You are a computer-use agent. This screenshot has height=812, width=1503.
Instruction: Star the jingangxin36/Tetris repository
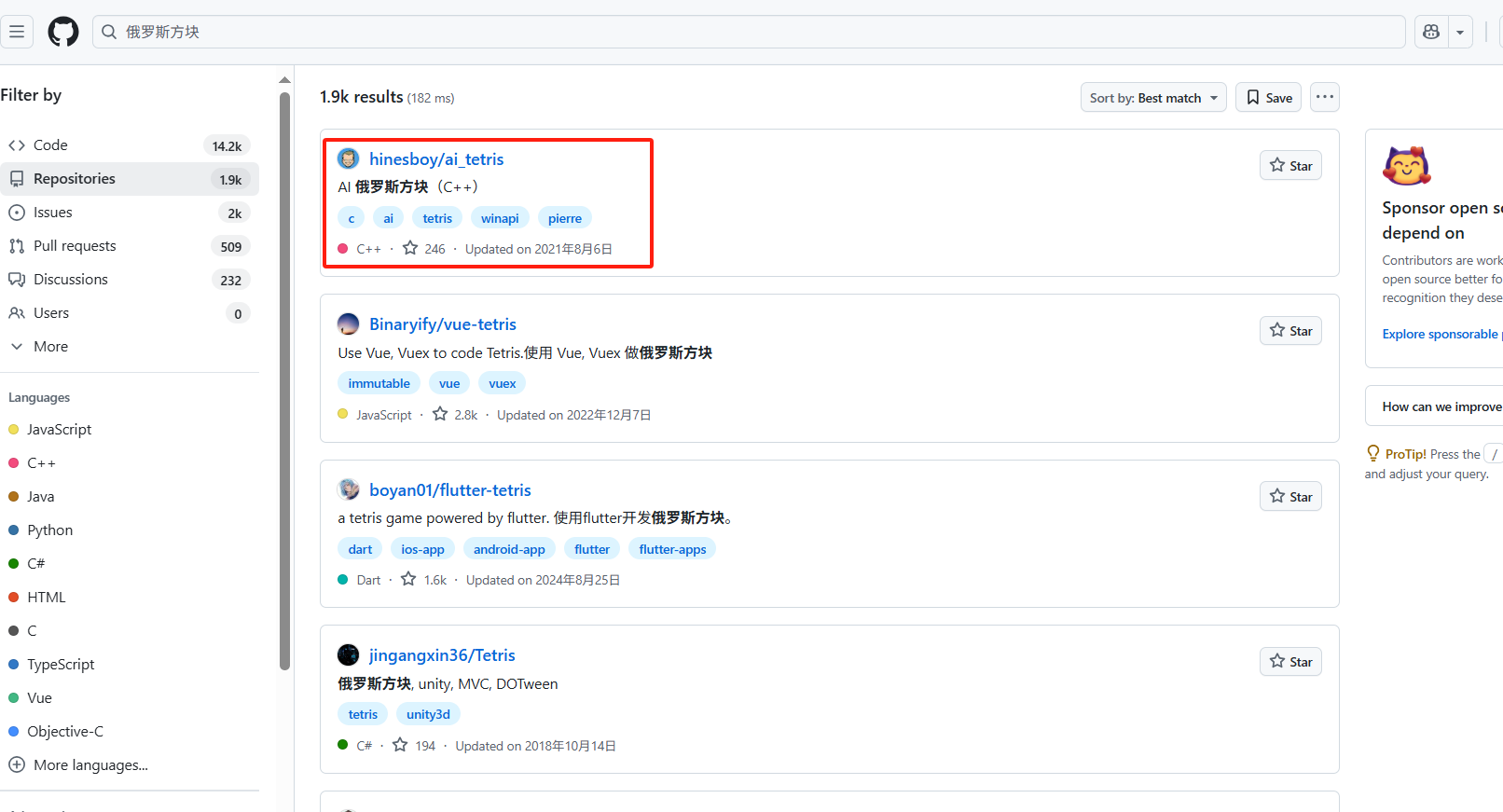(x=1290, y=662)
